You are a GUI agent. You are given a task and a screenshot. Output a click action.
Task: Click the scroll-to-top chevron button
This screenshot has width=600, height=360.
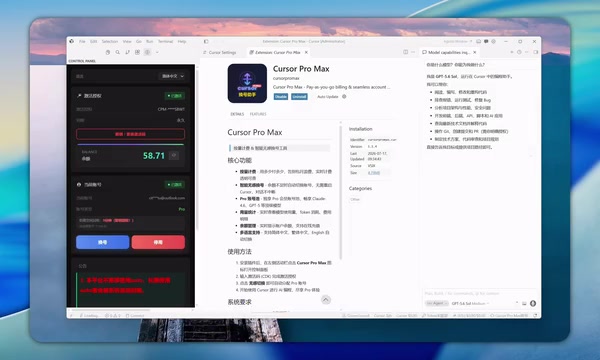[x=326, y=300]
